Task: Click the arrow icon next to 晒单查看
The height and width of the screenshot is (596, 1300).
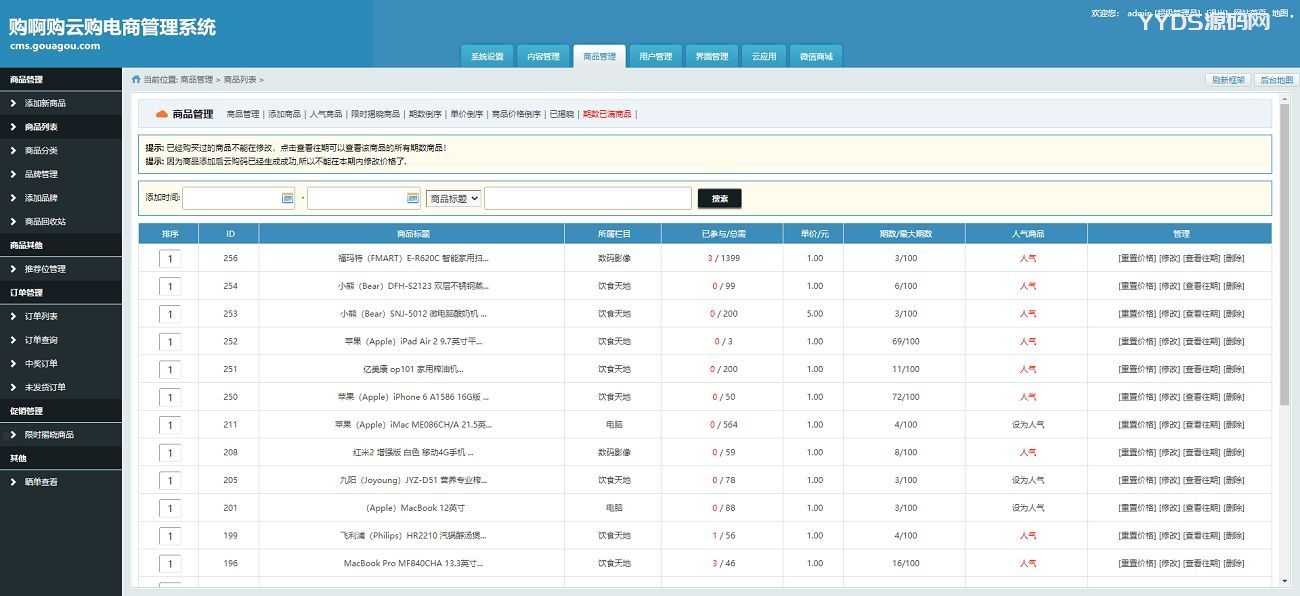Action: tap(13, 482)
